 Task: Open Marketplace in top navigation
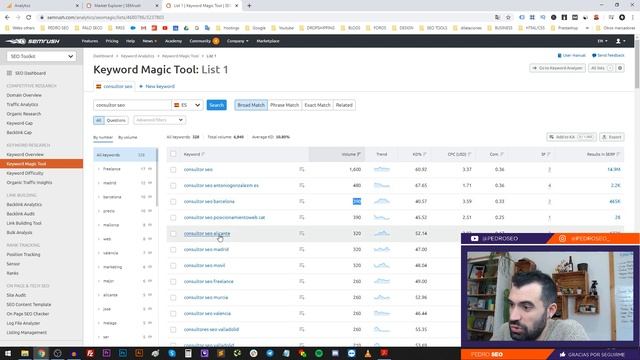(268, 41)
